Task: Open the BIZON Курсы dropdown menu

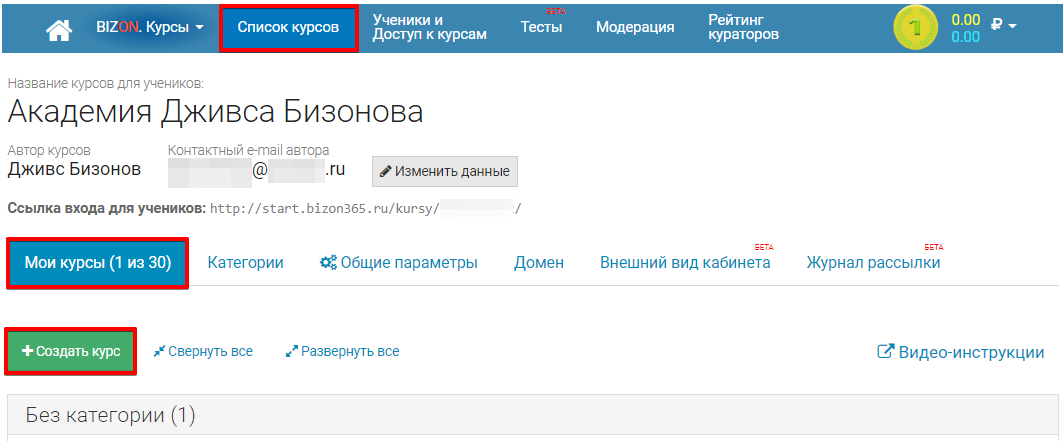Action: [x=149, y=27]
